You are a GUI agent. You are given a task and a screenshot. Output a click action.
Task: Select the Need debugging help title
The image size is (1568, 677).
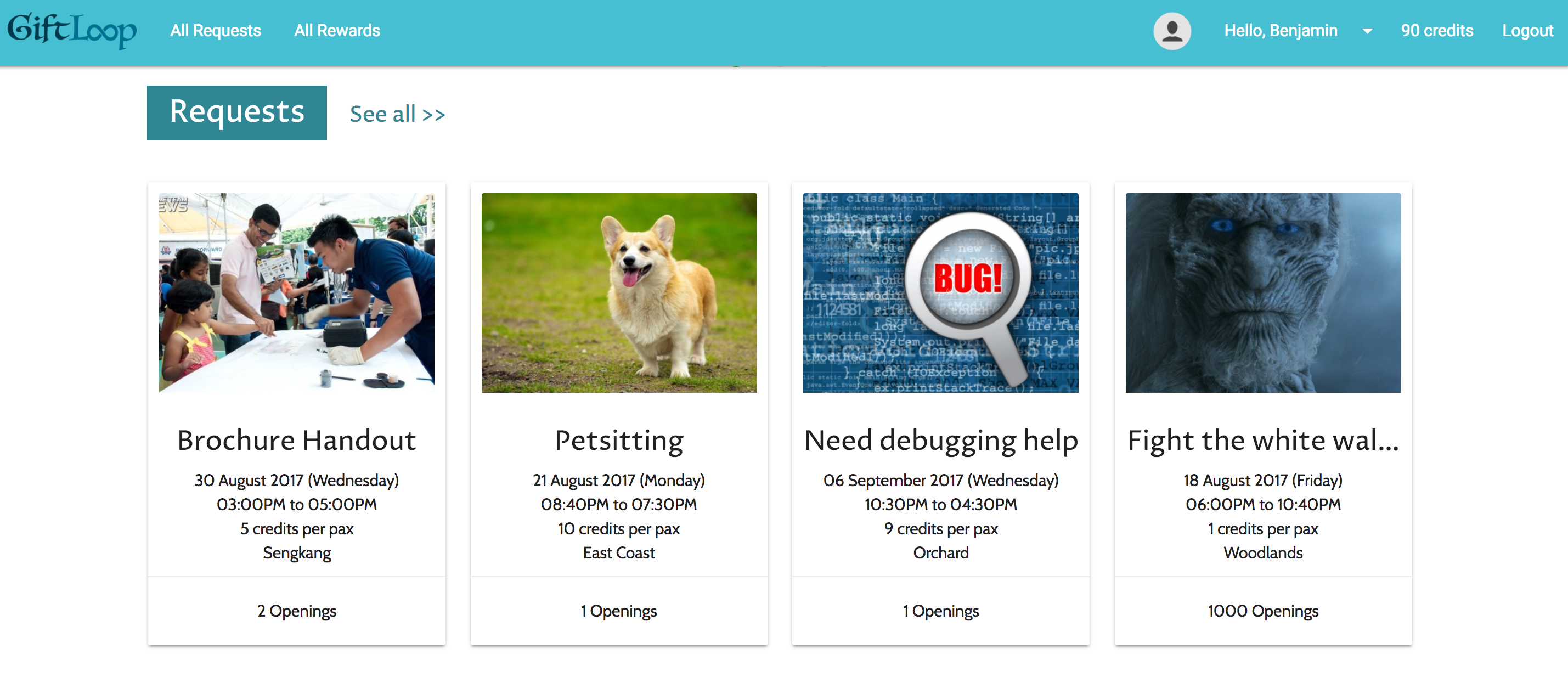[940, 440]
